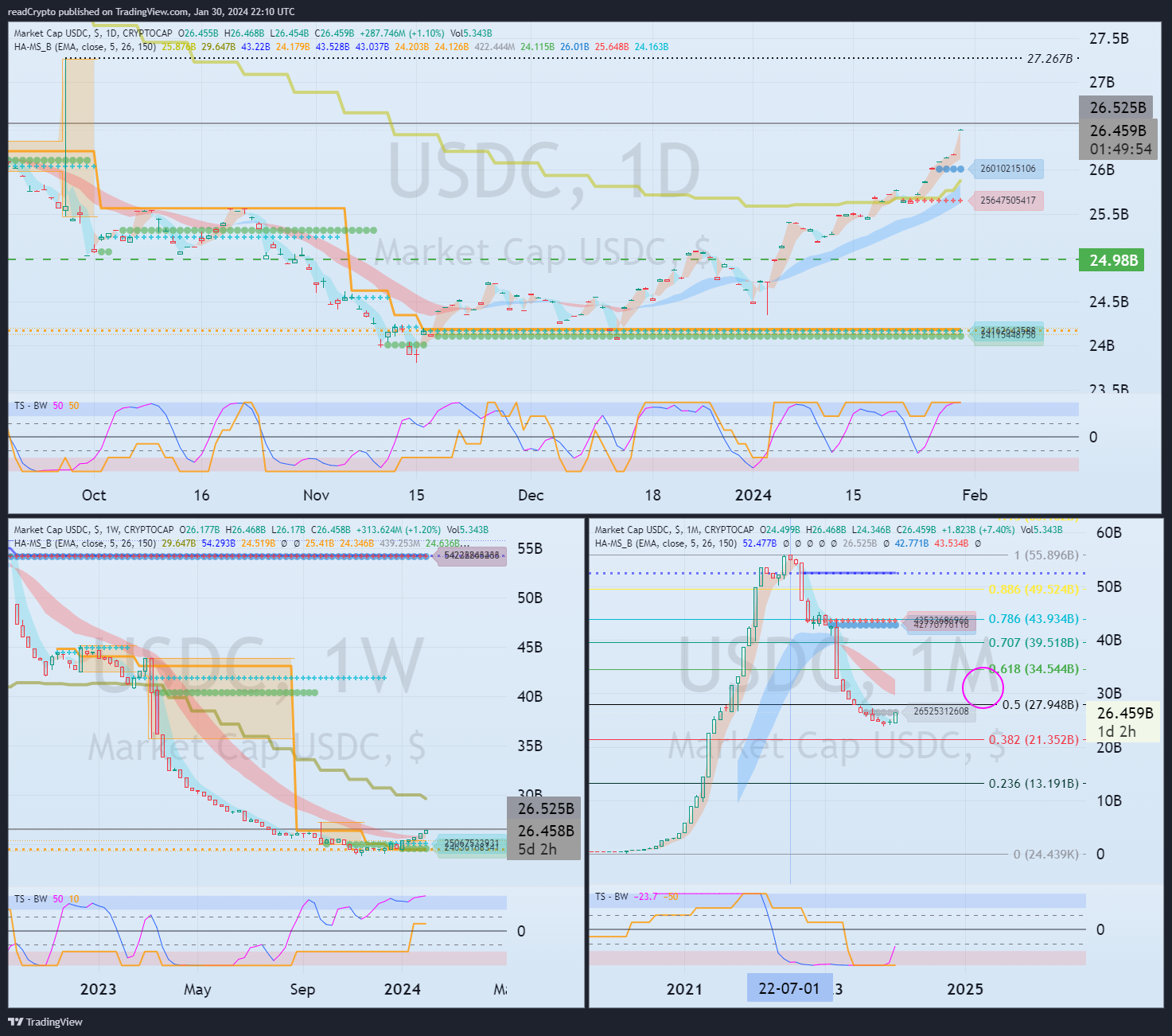Click the 30B label on the 1M axis
Image resolution: width=1172 pixels, height=1036 pixels.
point(1109,693)
